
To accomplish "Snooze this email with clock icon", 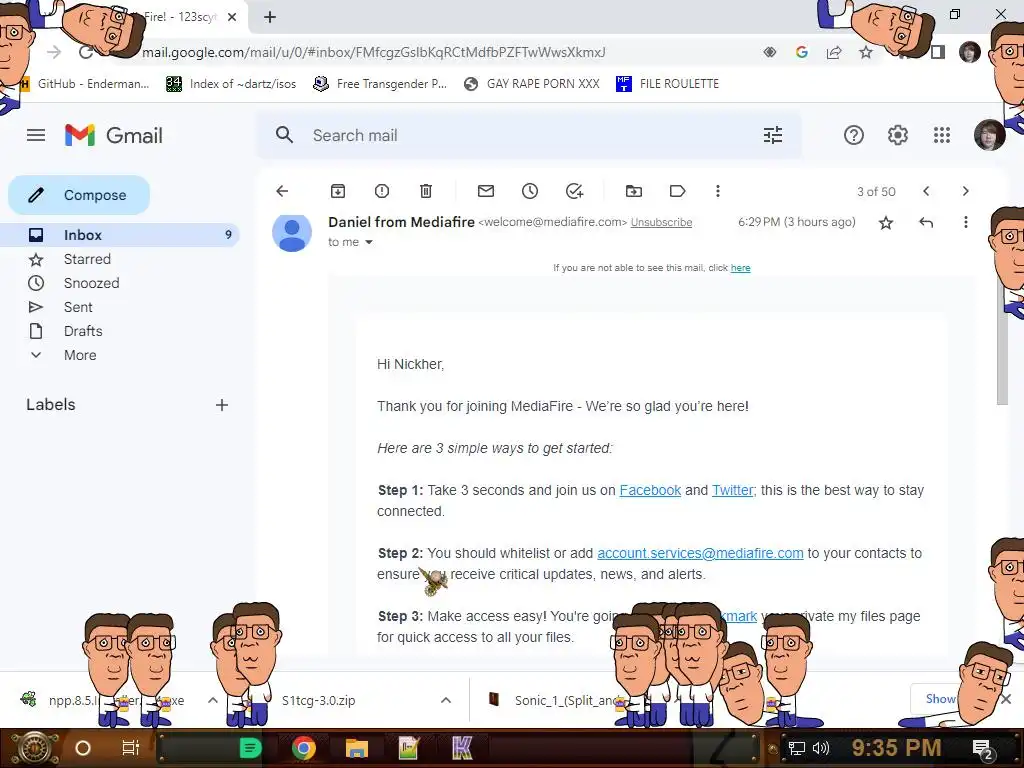I will (530, 191).
